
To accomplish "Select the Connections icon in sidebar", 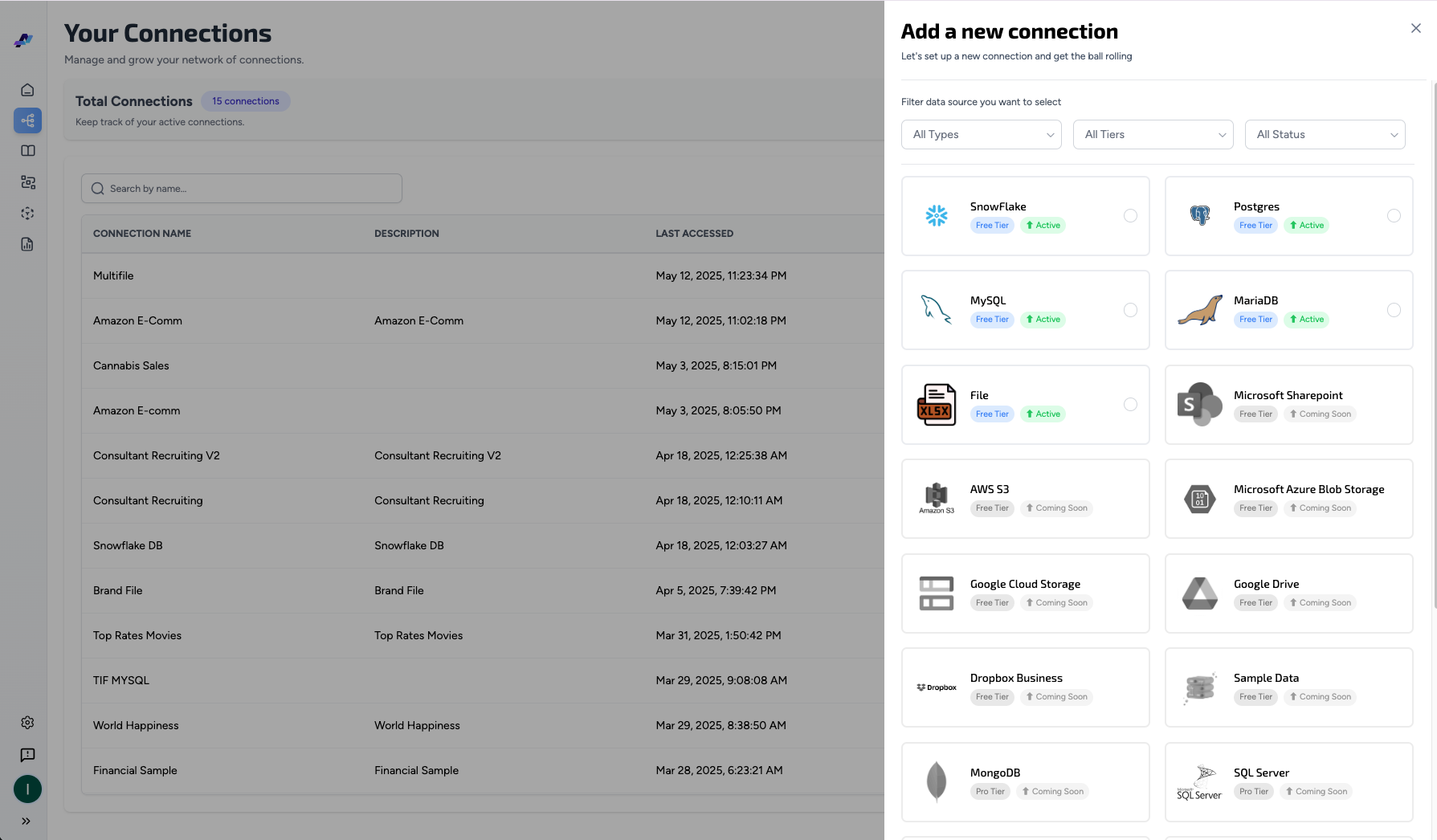I will coord(27,120).
